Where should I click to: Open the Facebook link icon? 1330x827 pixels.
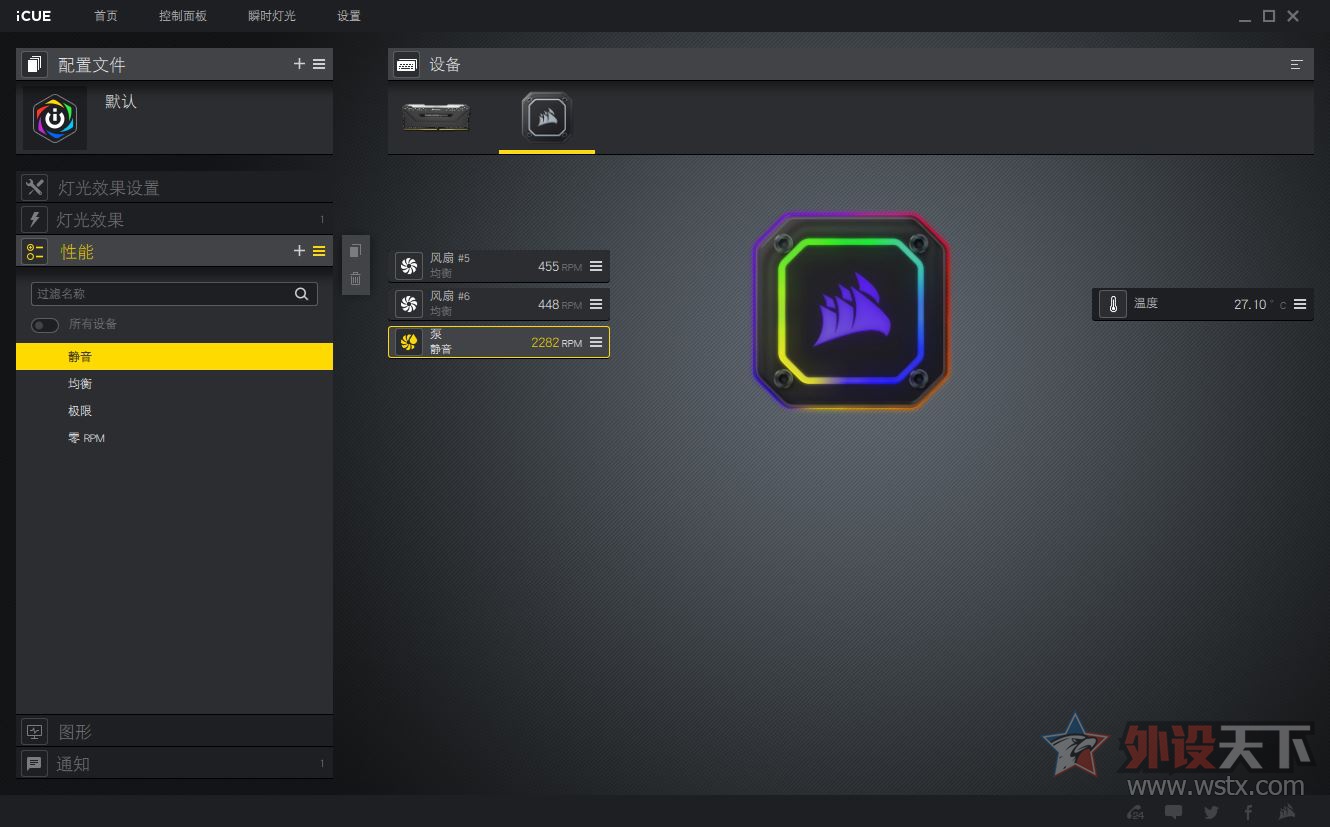pyautogui.click(x=1248, y=812)
